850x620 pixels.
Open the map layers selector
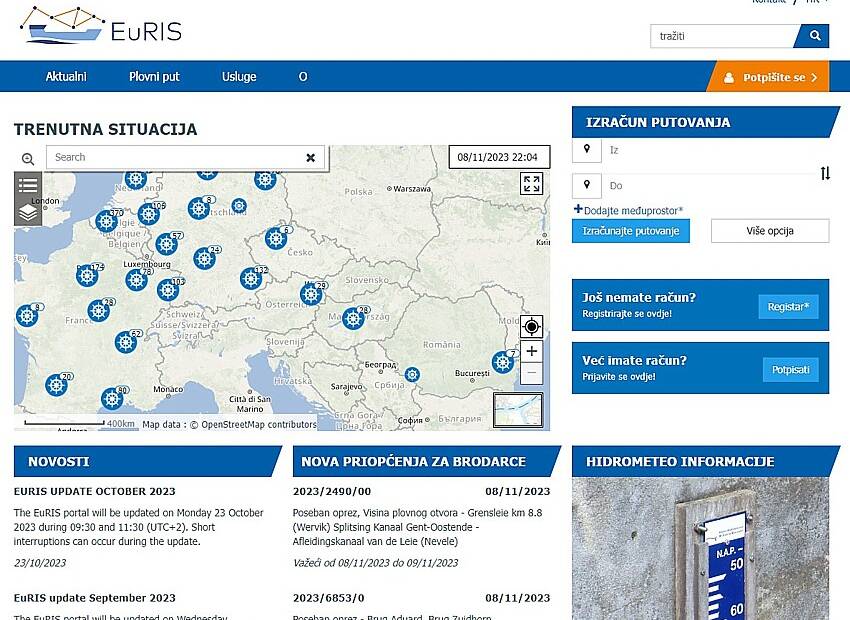(x=28, y=212)
